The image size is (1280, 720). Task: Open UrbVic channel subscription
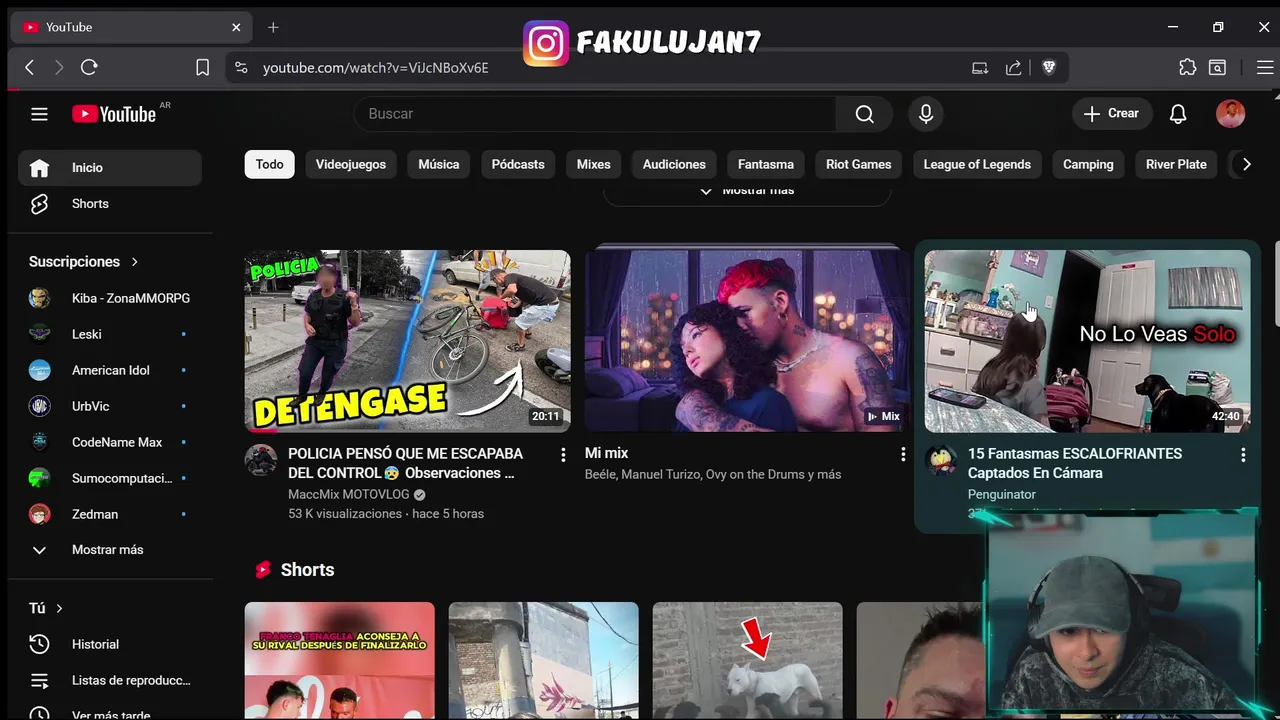110,406
